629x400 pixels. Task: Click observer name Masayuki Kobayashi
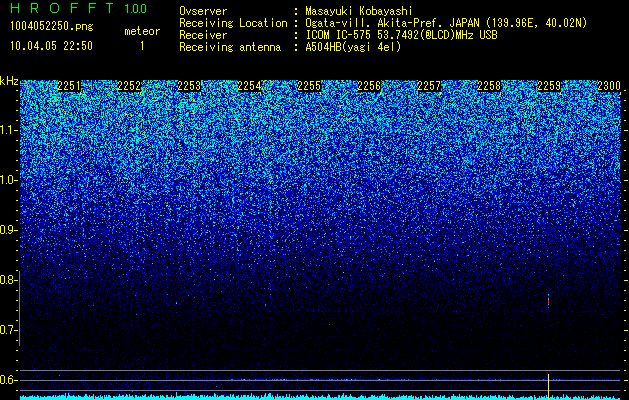pyautogui.click(x=359, y=11)
